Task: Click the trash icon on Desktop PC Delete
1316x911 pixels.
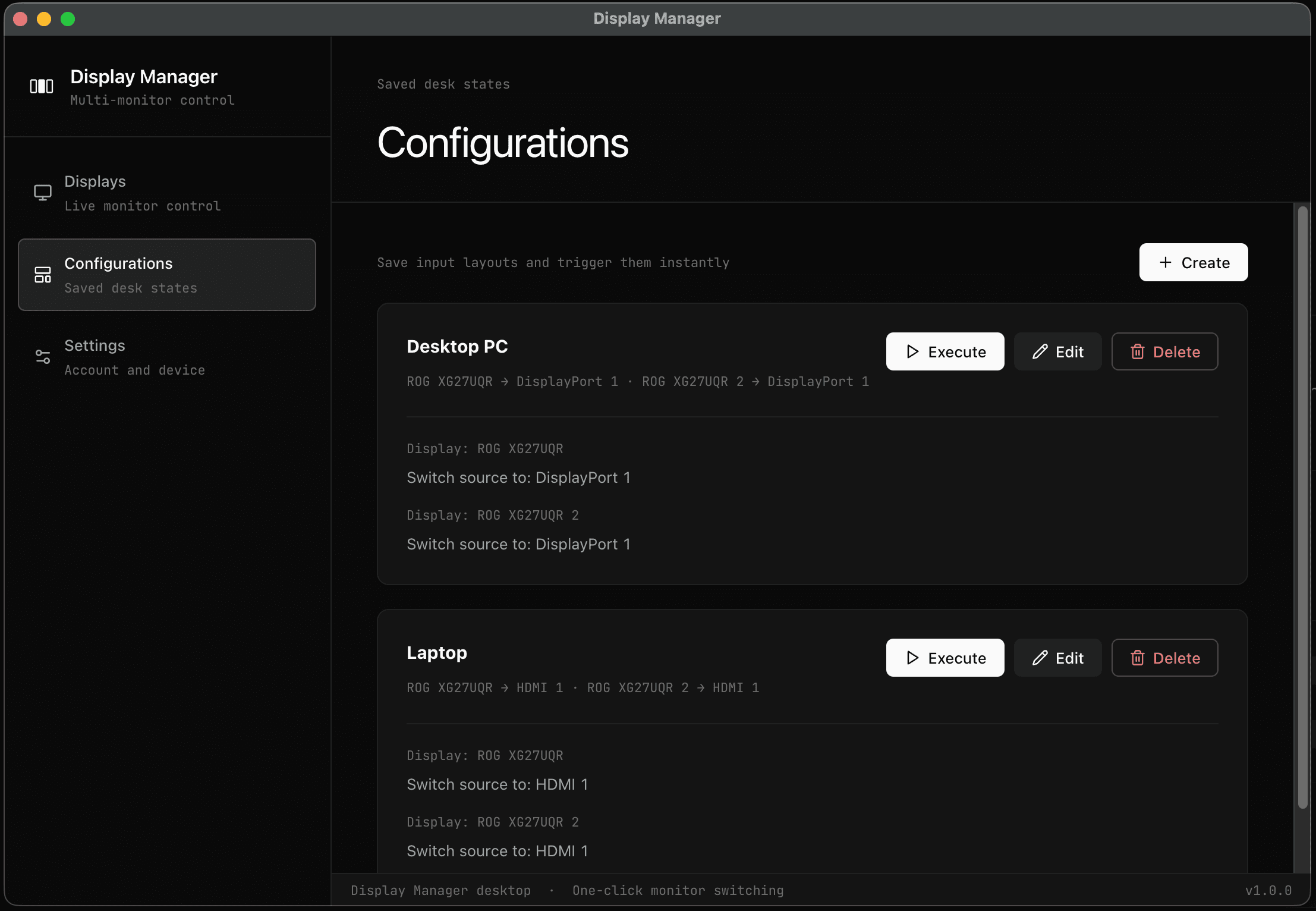Action: [1137, 351]
